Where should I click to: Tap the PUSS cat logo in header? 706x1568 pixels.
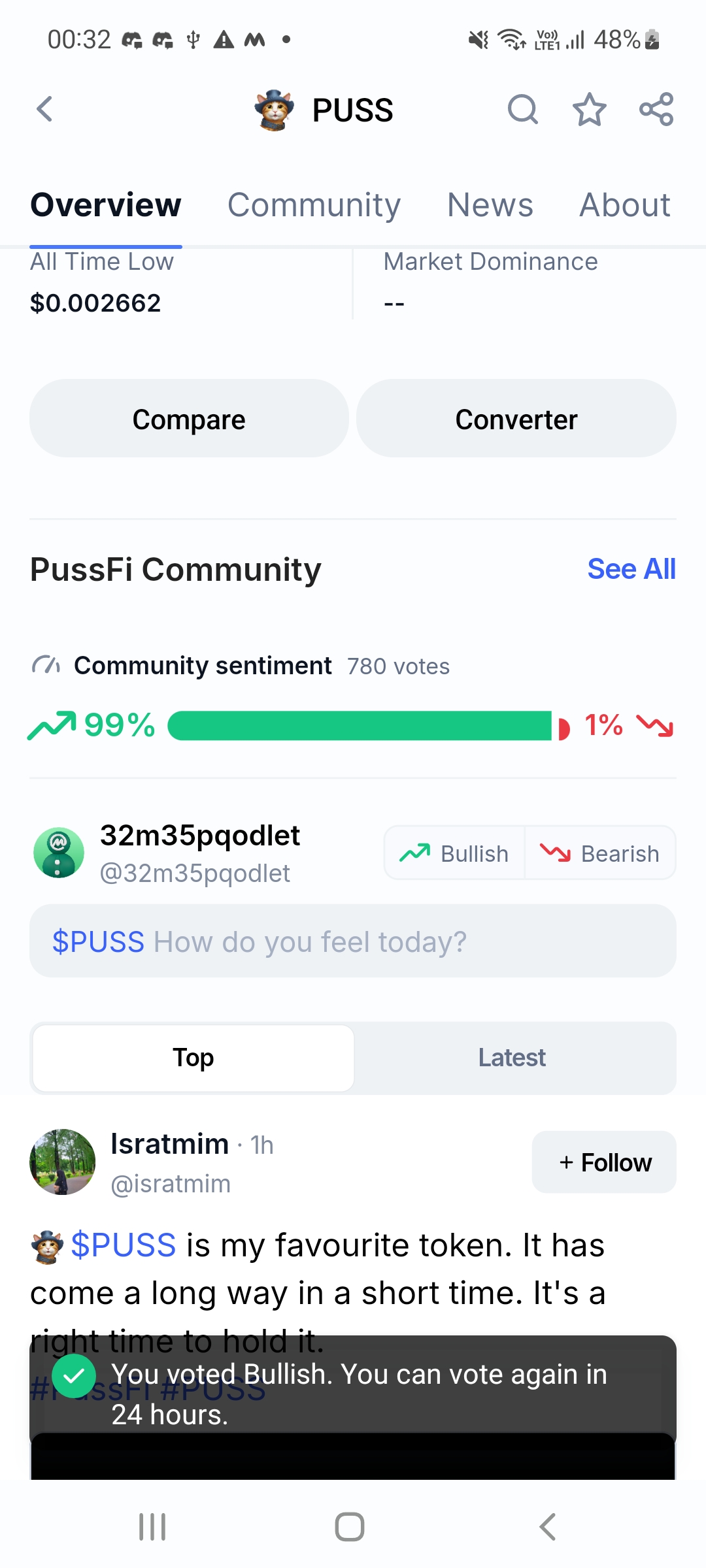pyautogui.click(x=274, y=110)
